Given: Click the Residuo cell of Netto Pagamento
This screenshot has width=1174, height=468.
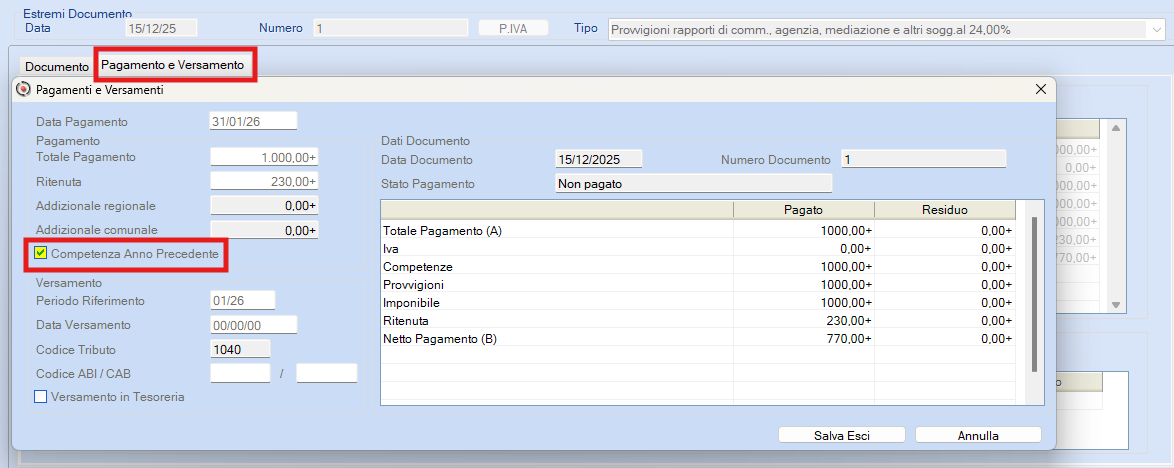Looking at the screenshot, I should [945, 338].
